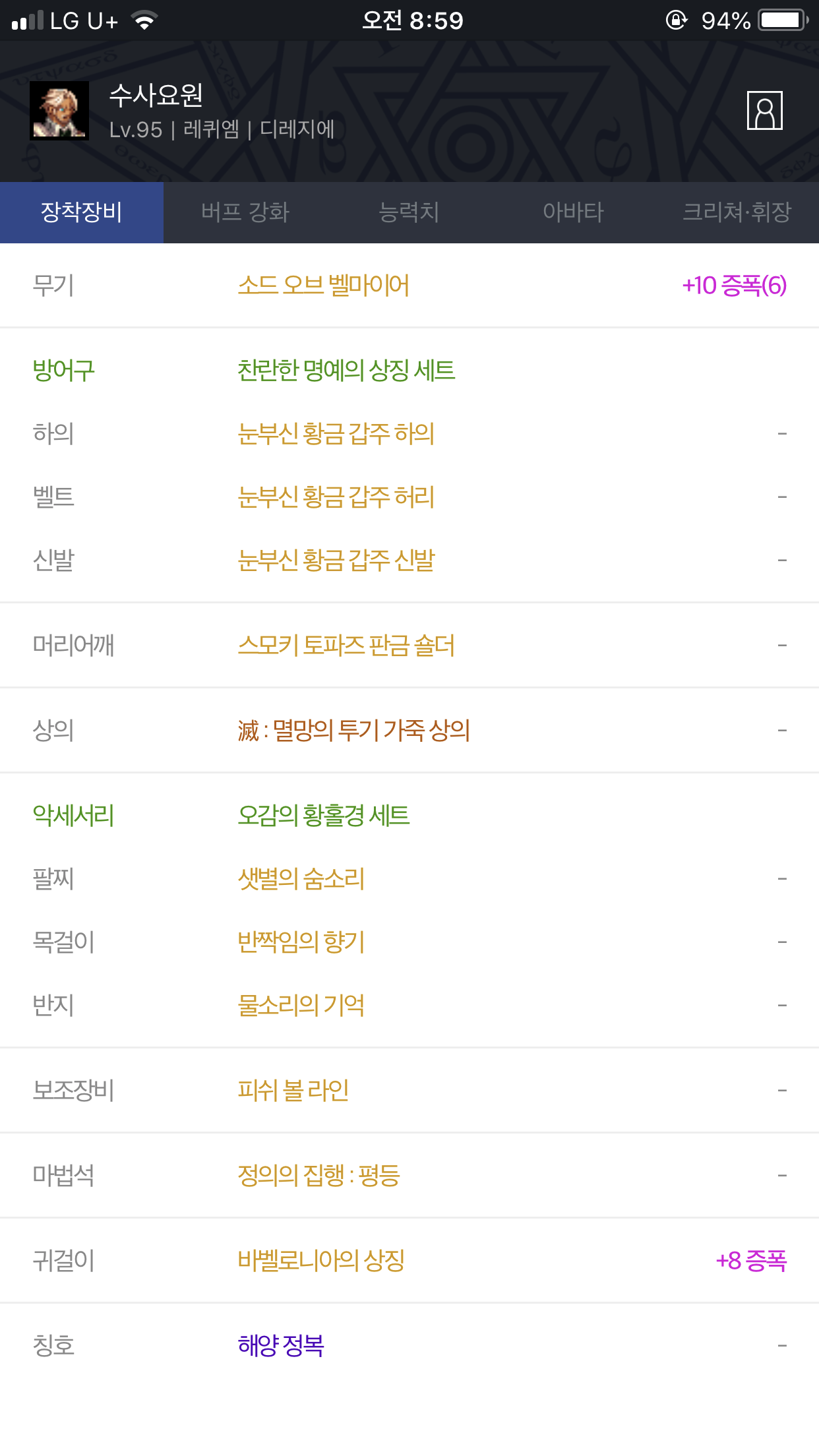Open the 찬란한 명예의 상징 세트 set
Image resolution: width=819 pixels, height=1456 pixels.
click(346, 371)
